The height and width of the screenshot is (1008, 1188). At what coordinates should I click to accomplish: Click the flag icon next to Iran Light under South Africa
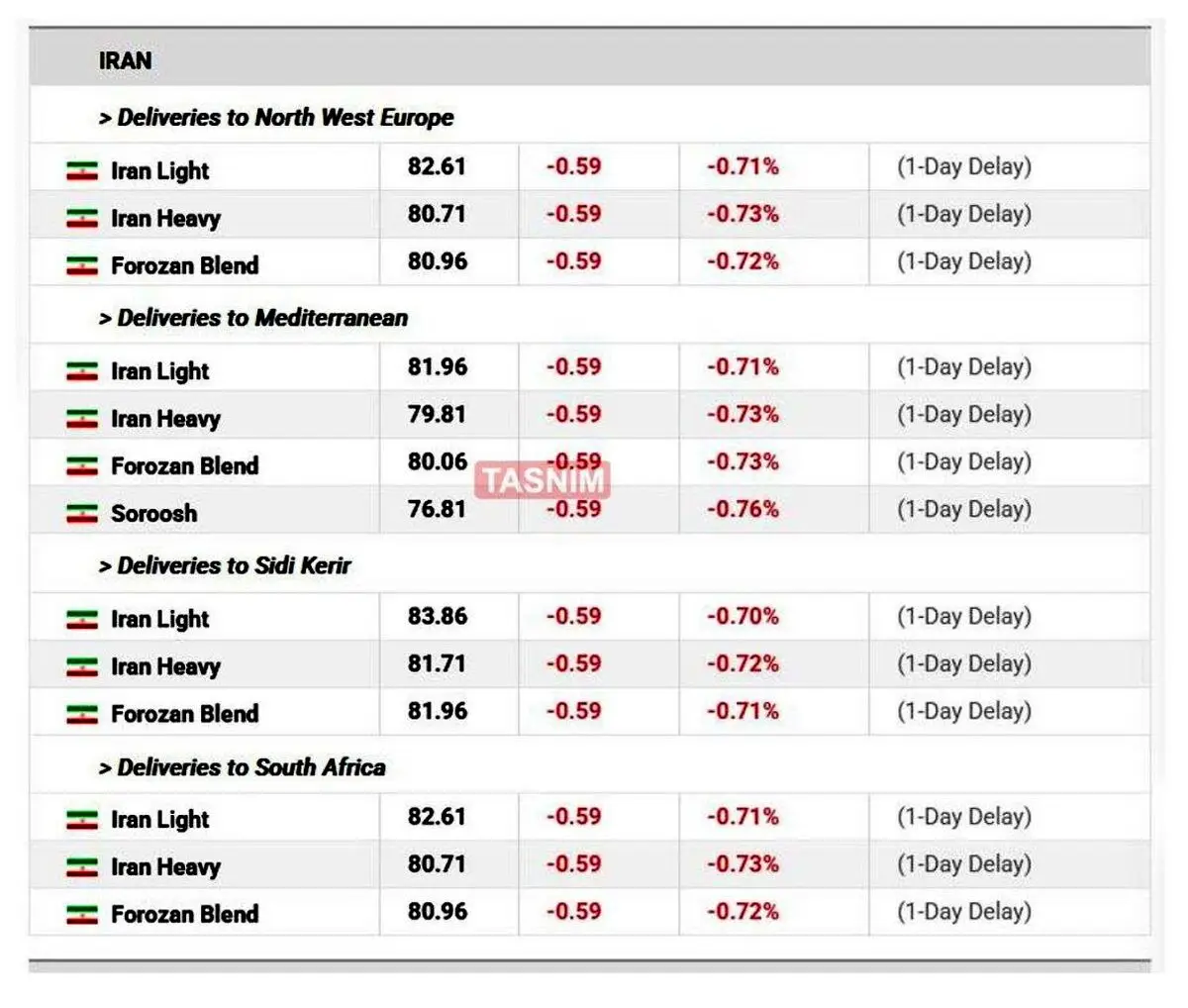coord(82,820)
